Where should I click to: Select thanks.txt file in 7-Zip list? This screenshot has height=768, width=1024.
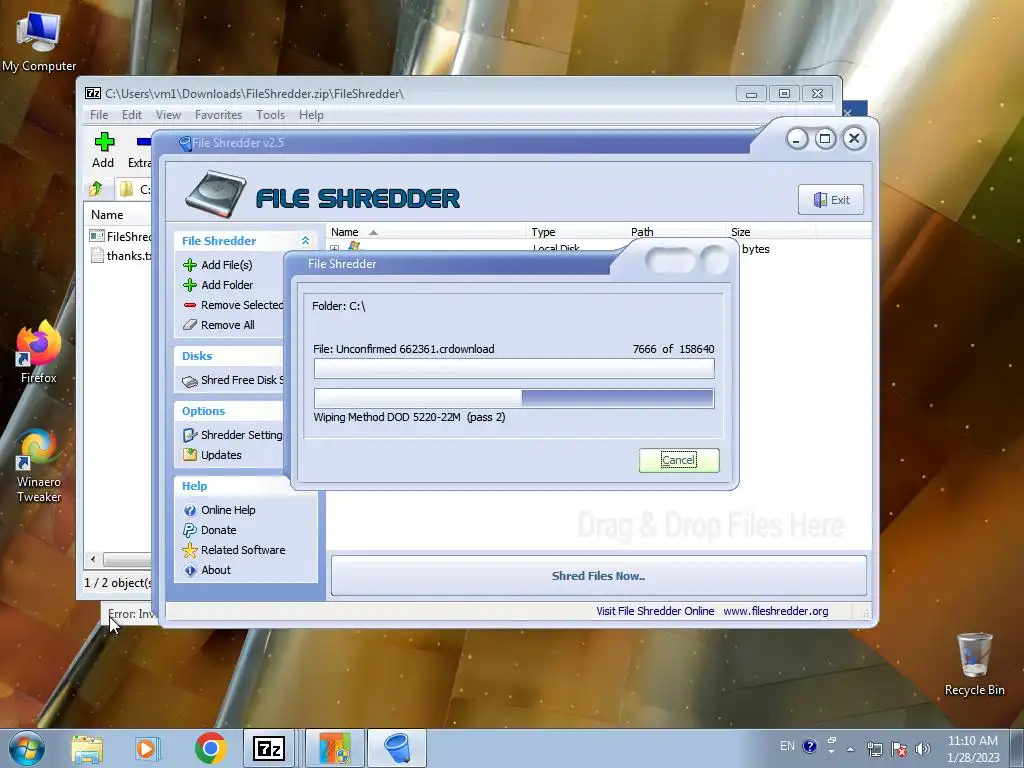click(x=121, y=255)
